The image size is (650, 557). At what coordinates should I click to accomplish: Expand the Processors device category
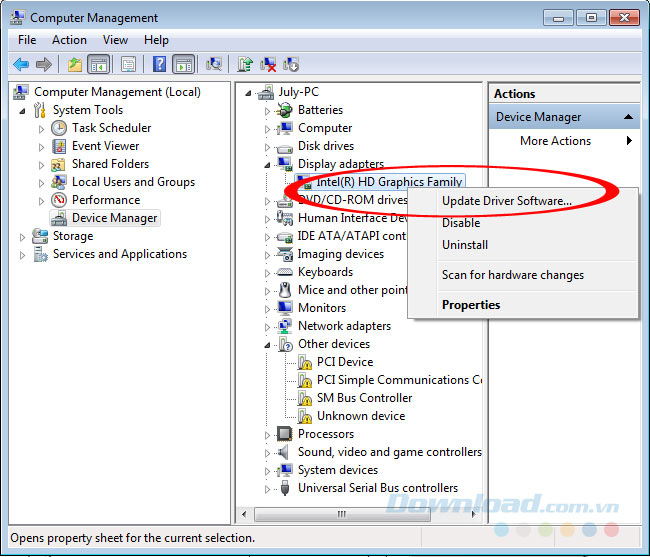pyautogui.click(x=268, y=434)
